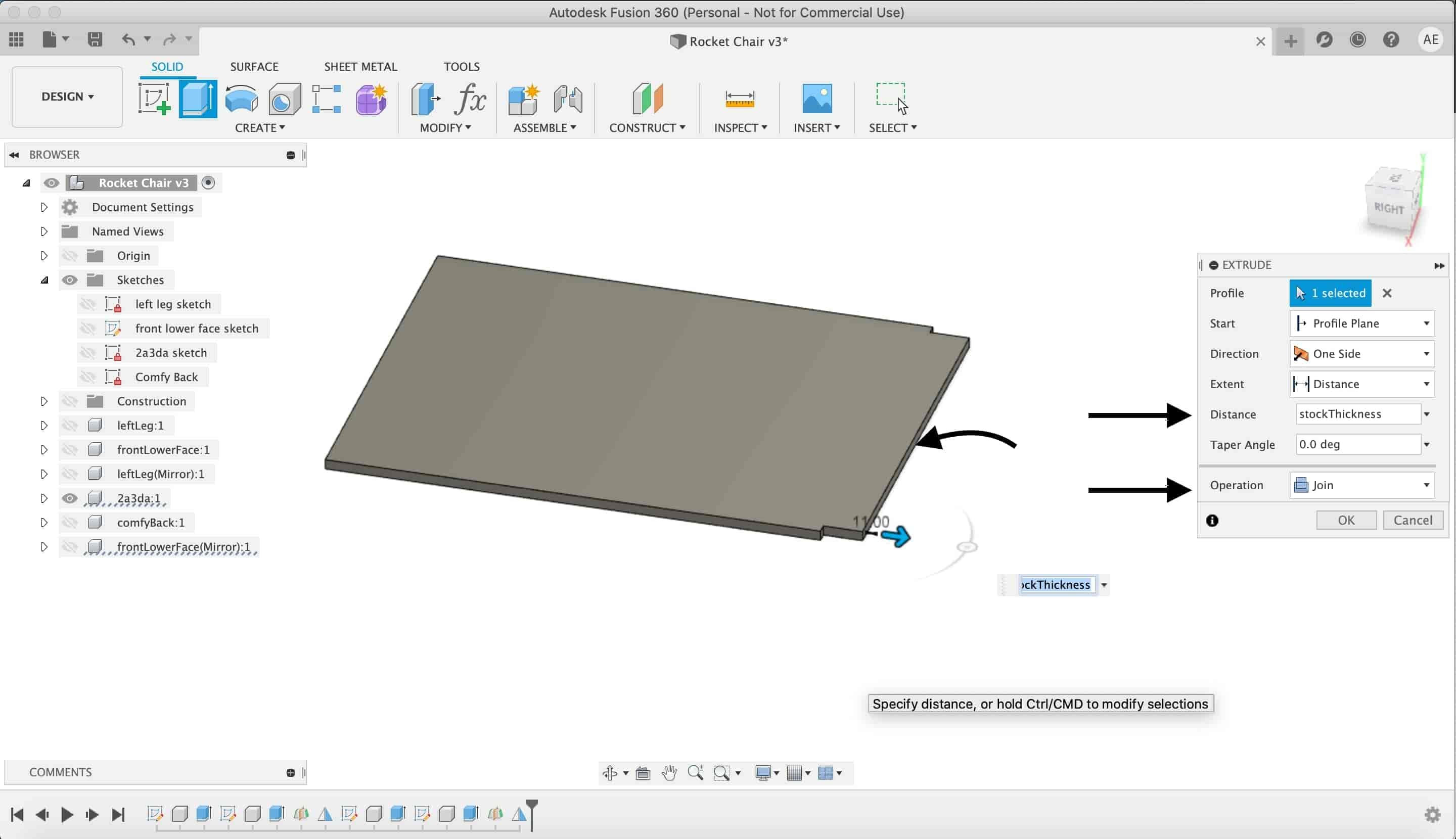Clear the profile selection X
The width and height of the screenshot is (1456, 839).
(1387, 293)
